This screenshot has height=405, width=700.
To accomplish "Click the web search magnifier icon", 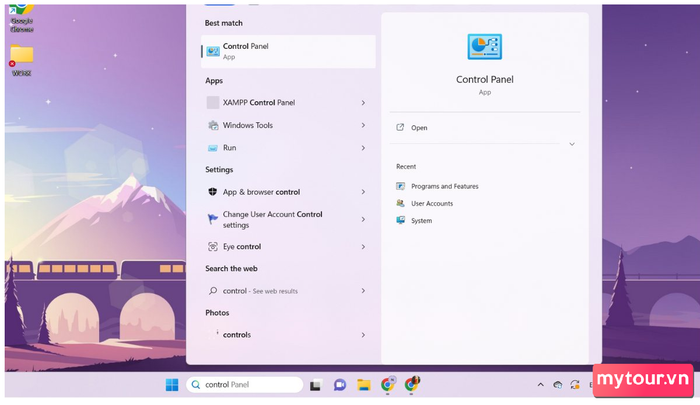I will point(213,291).
